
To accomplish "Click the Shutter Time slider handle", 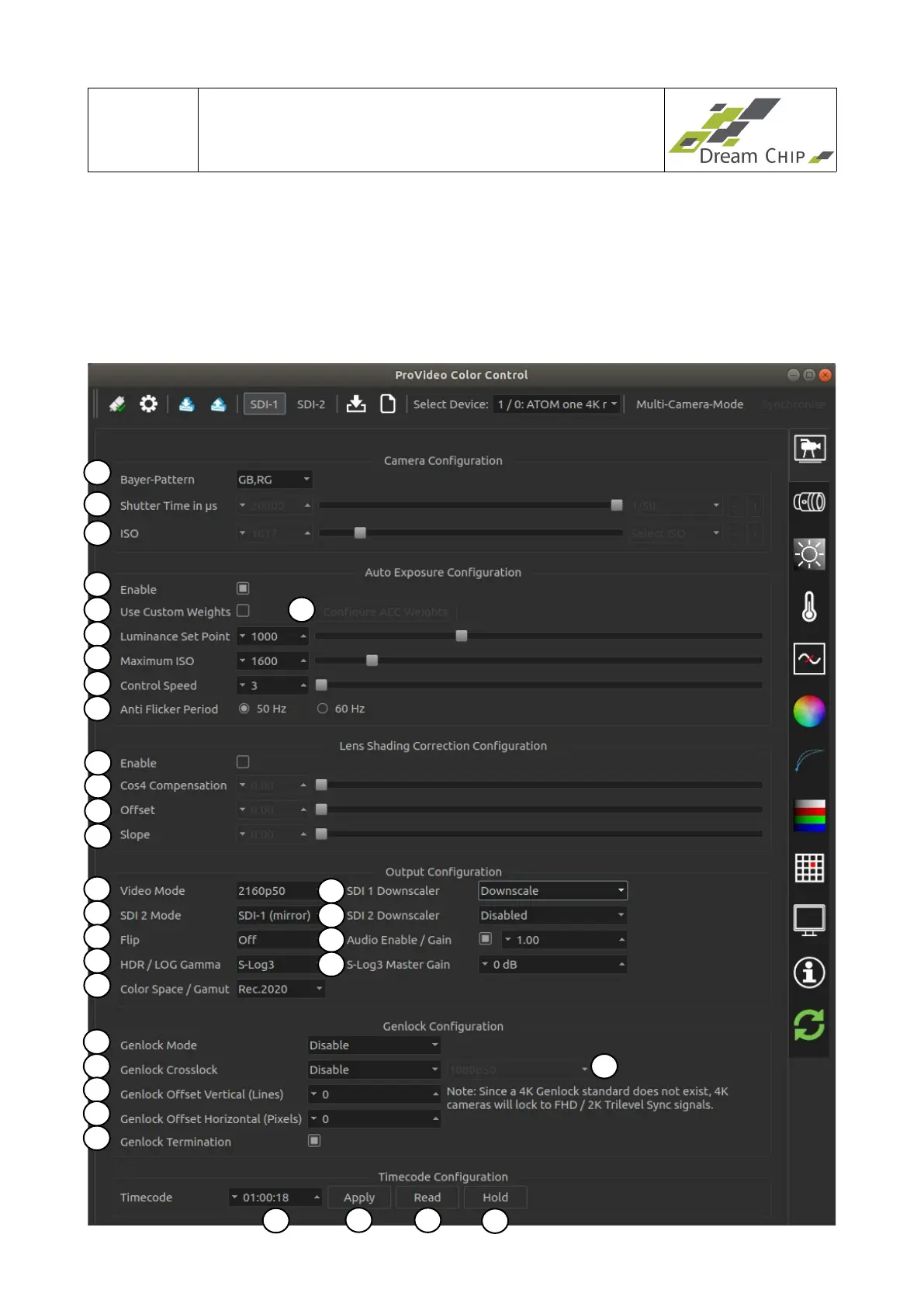I will [x=617, y=505].
